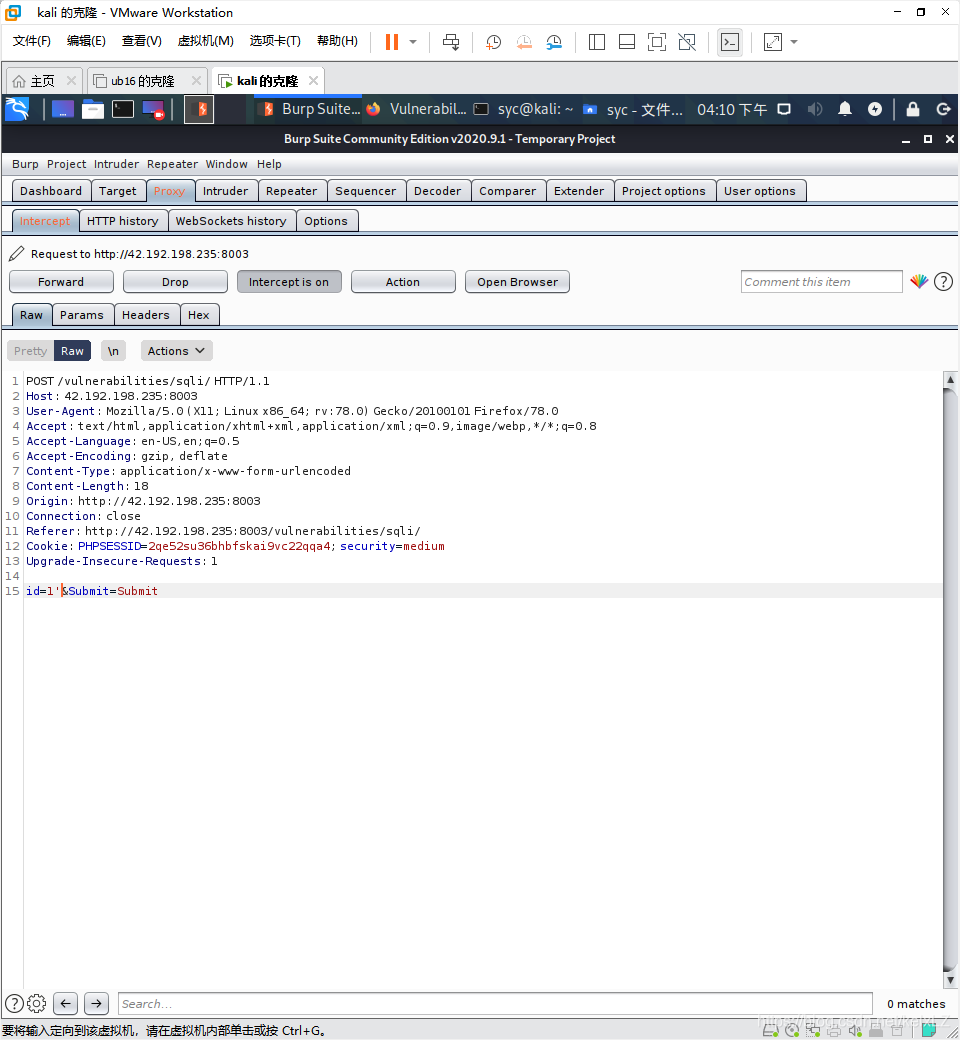Viewport: 960px width, 1040px height.
Task: Open the dropdown arrow next to pause icon
Action: click(413, 42)
